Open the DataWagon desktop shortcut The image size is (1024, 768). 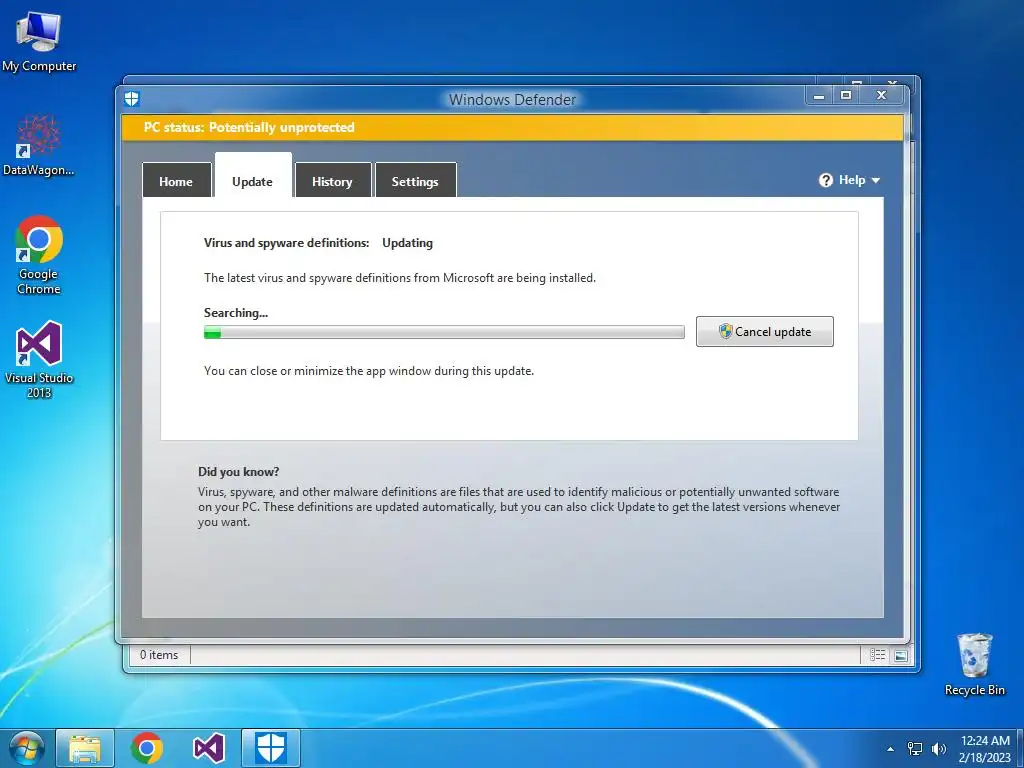39,145
